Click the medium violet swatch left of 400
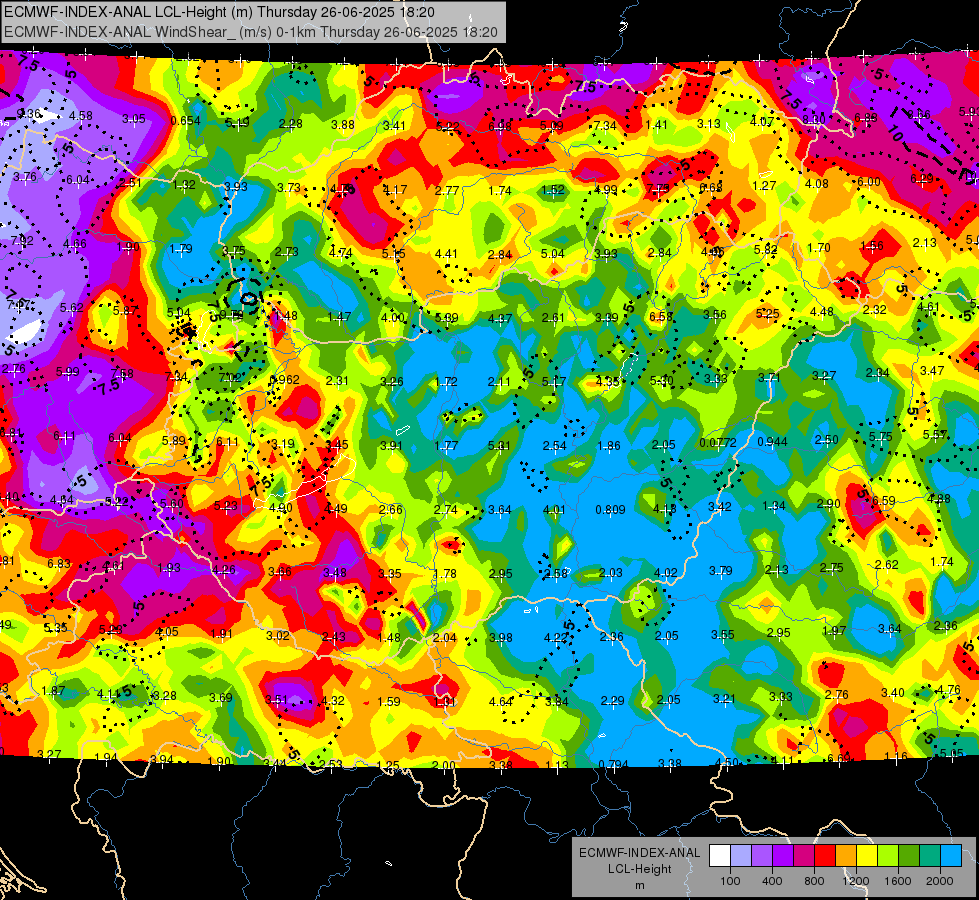Image resolution: width=979 pixels, height=900 pixels. [x=762, y=856]
